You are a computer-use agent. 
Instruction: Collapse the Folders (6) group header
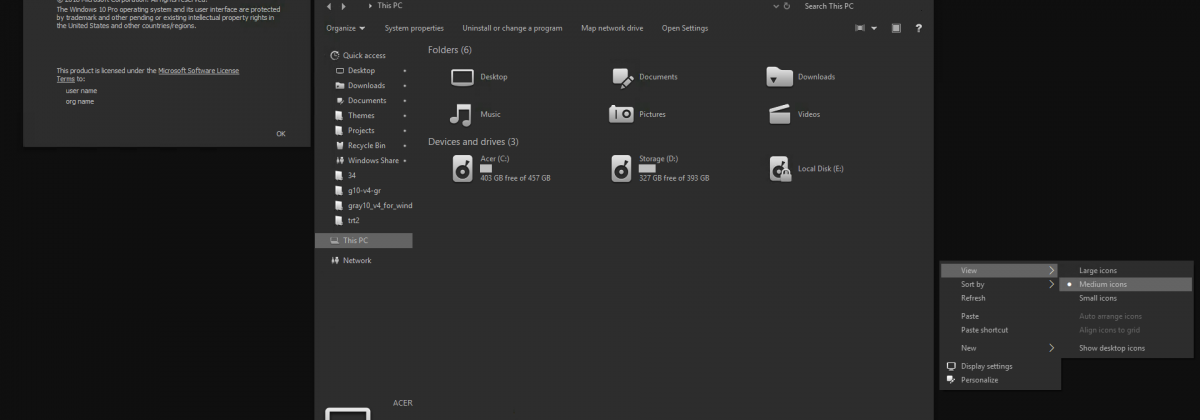tap(450, 49)
